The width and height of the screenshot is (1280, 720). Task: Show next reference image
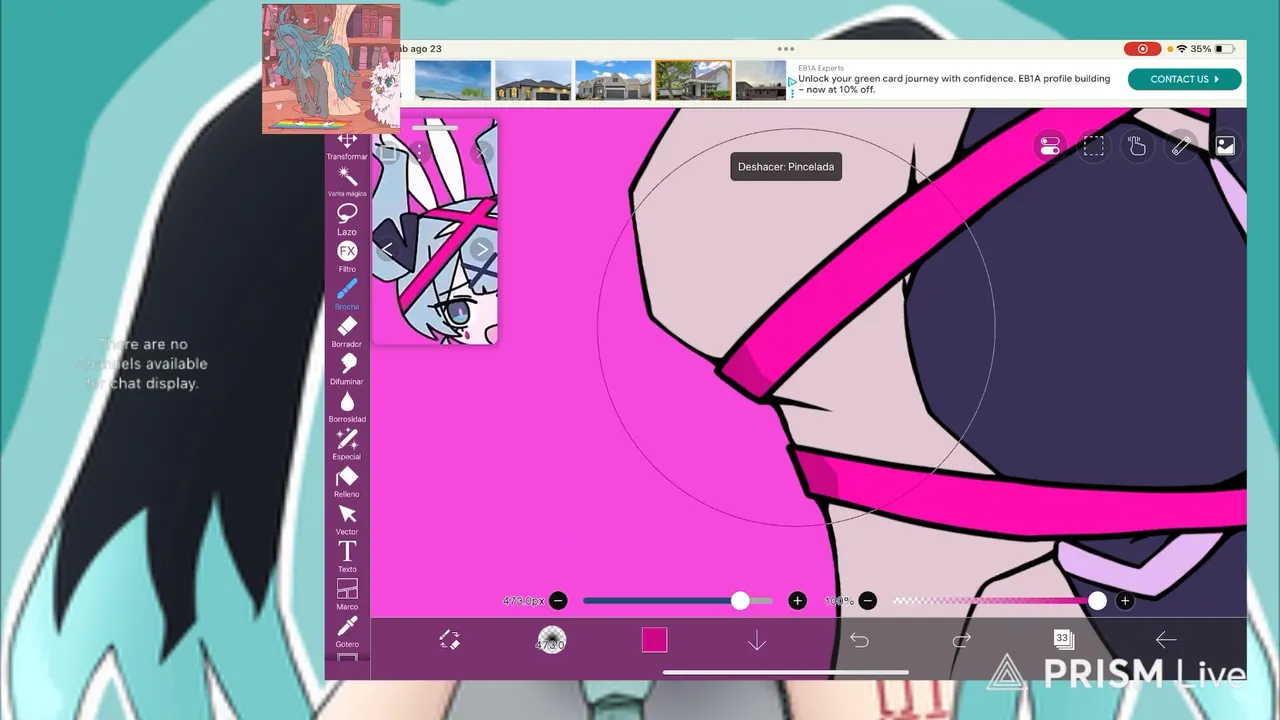tap(482, 250)
